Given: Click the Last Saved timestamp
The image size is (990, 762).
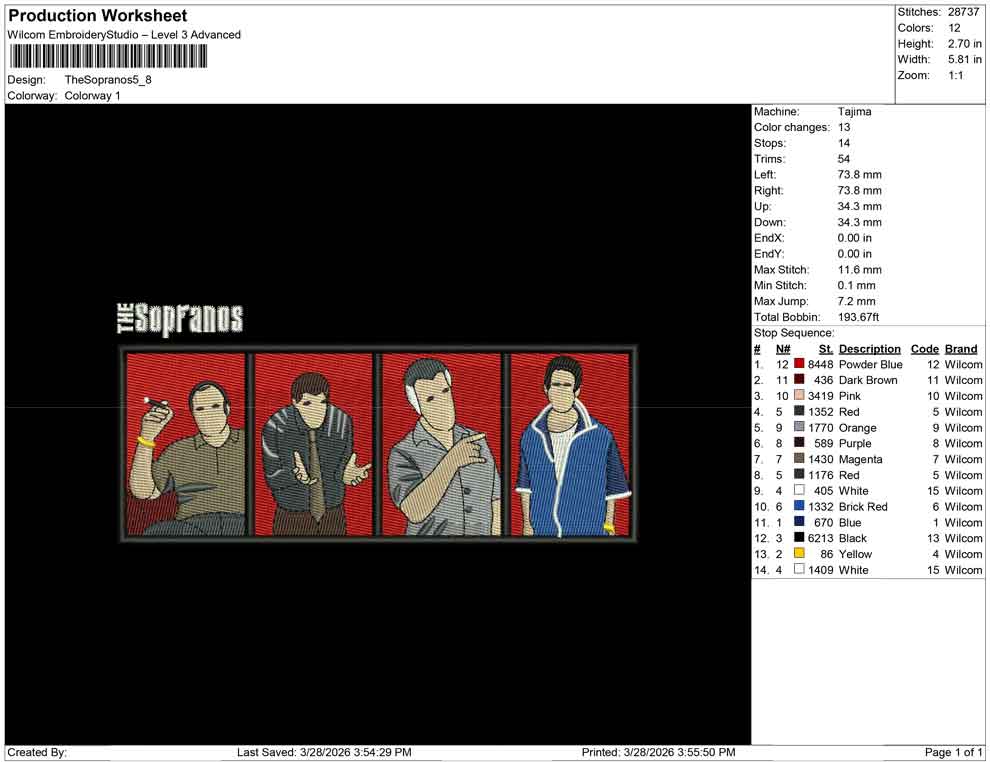Looking at the screenshot, I should pyautogui.click(x=324, y=752).
